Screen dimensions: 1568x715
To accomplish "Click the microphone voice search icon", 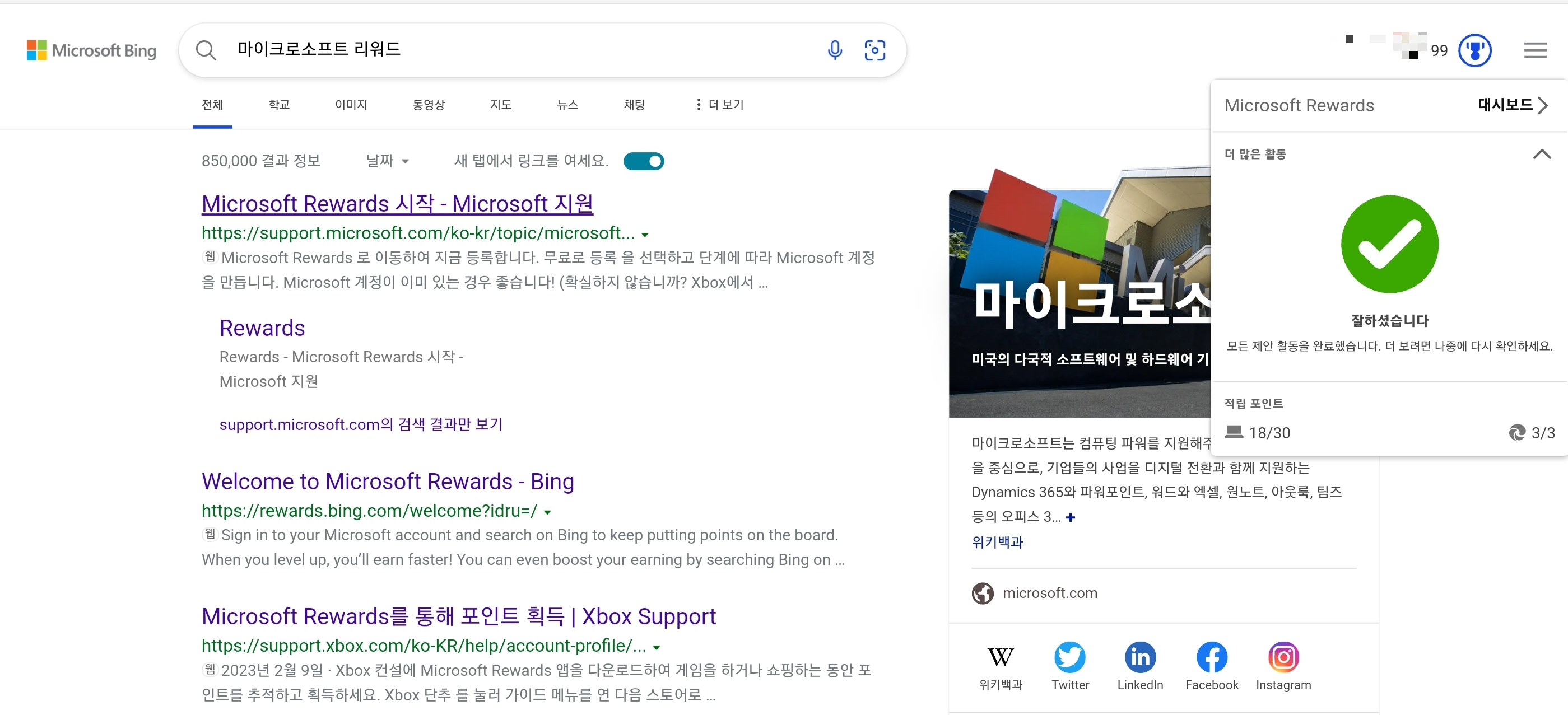I will [835, 50].
